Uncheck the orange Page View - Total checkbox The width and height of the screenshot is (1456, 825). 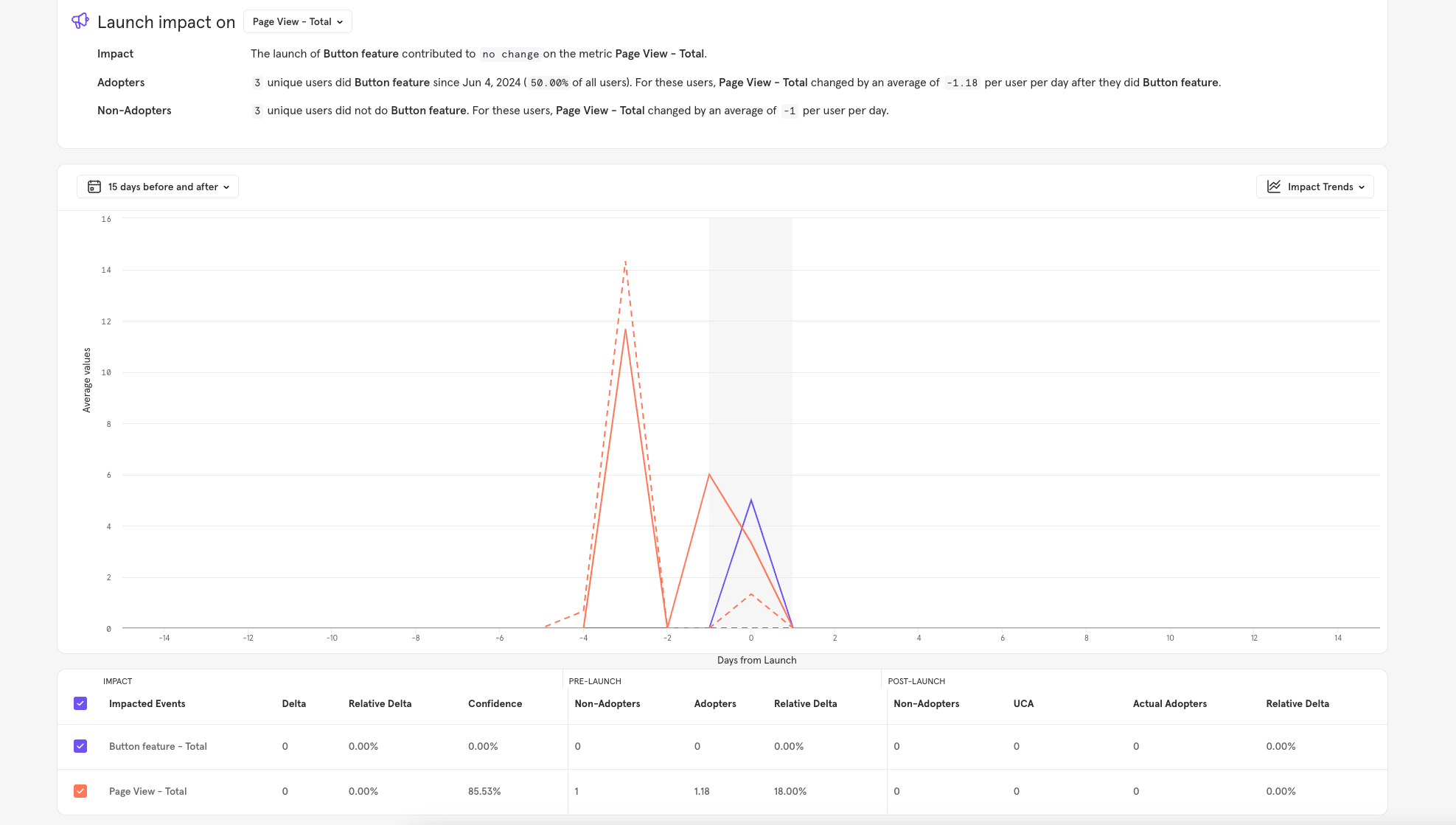tap(80, 791)
